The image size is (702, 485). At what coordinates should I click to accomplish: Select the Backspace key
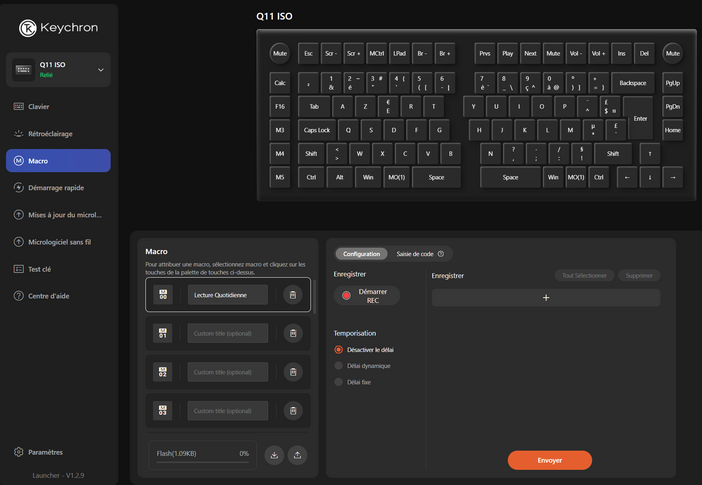[x=633, y=83]
